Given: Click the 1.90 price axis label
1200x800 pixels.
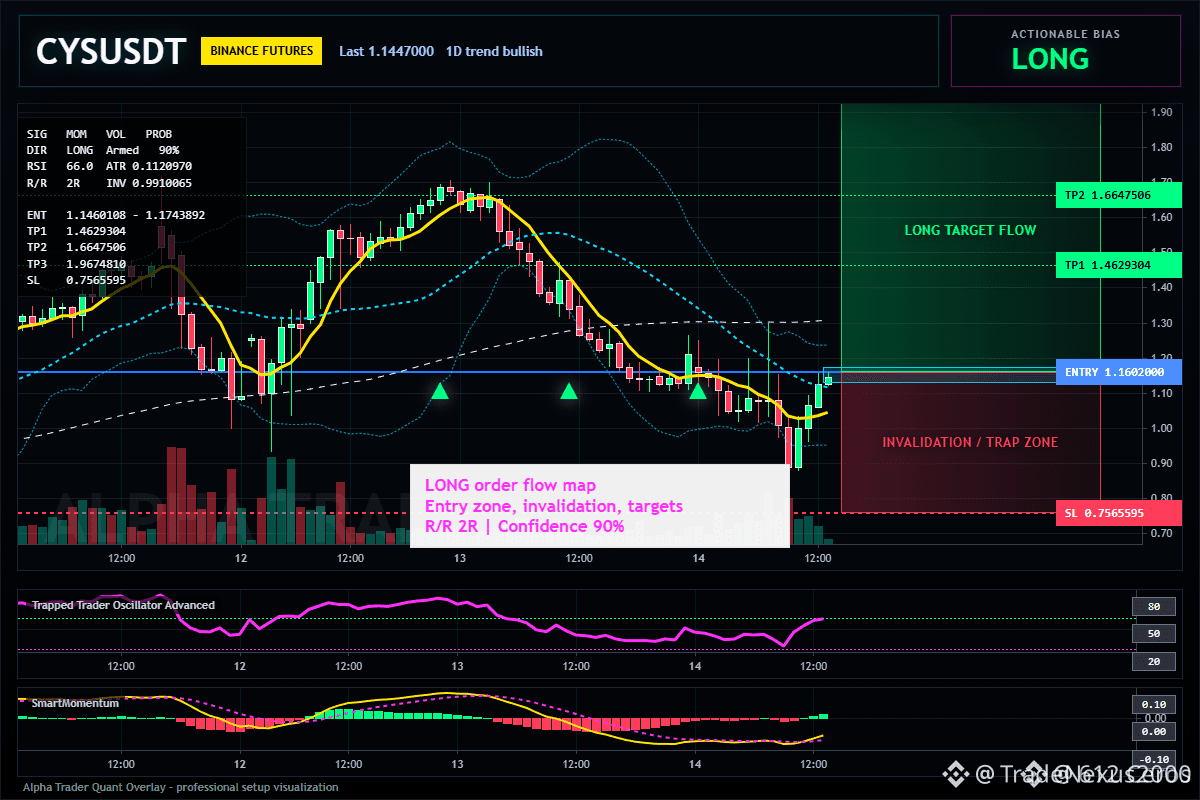Looking at the screenshot, I should tap(1160, 112).
